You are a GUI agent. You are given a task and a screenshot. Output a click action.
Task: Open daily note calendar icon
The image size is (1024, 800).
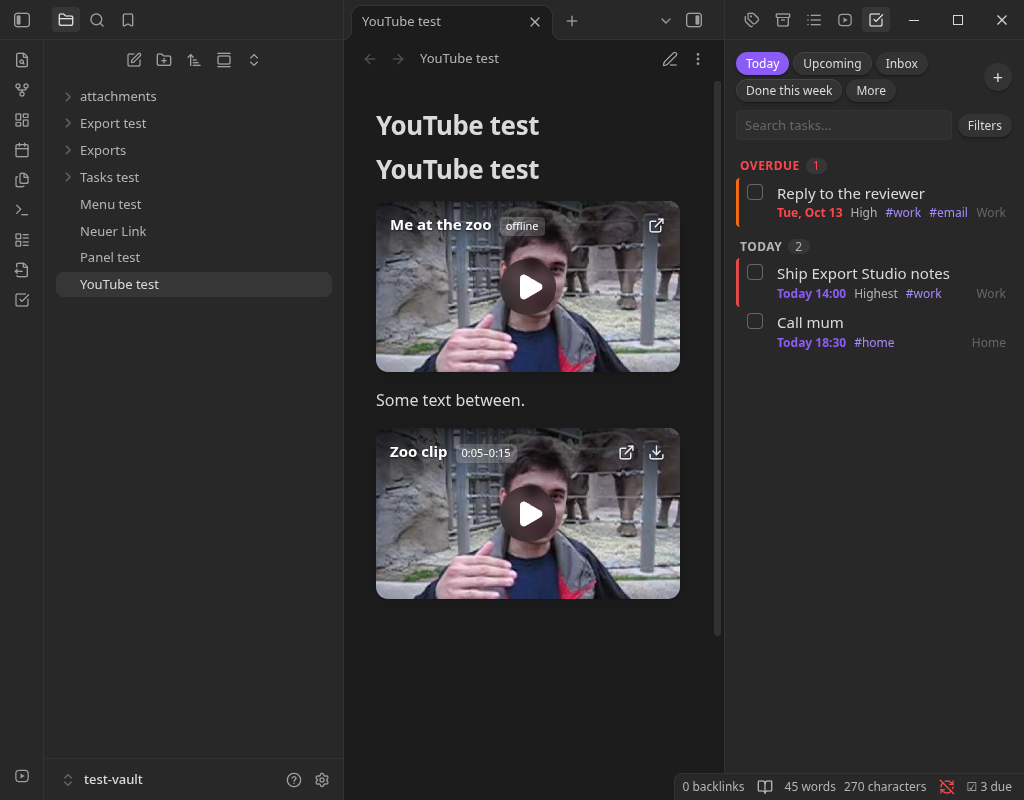point(22,150)
